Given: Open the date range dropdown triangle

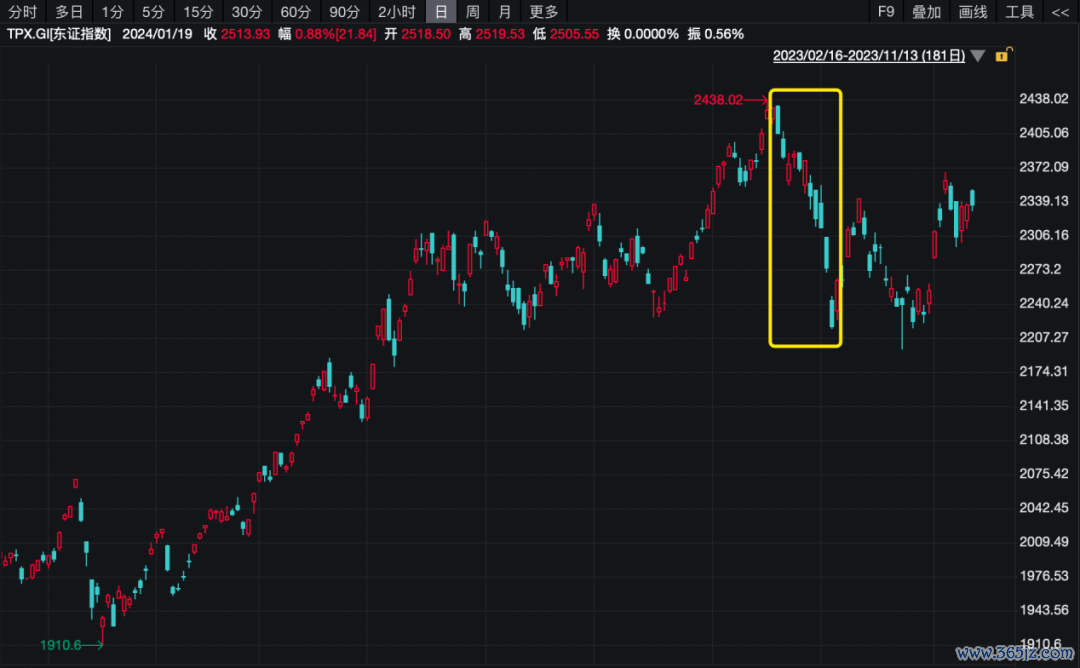Looking at the screenshot, I should pyautogui.click(x=977, y=57).
